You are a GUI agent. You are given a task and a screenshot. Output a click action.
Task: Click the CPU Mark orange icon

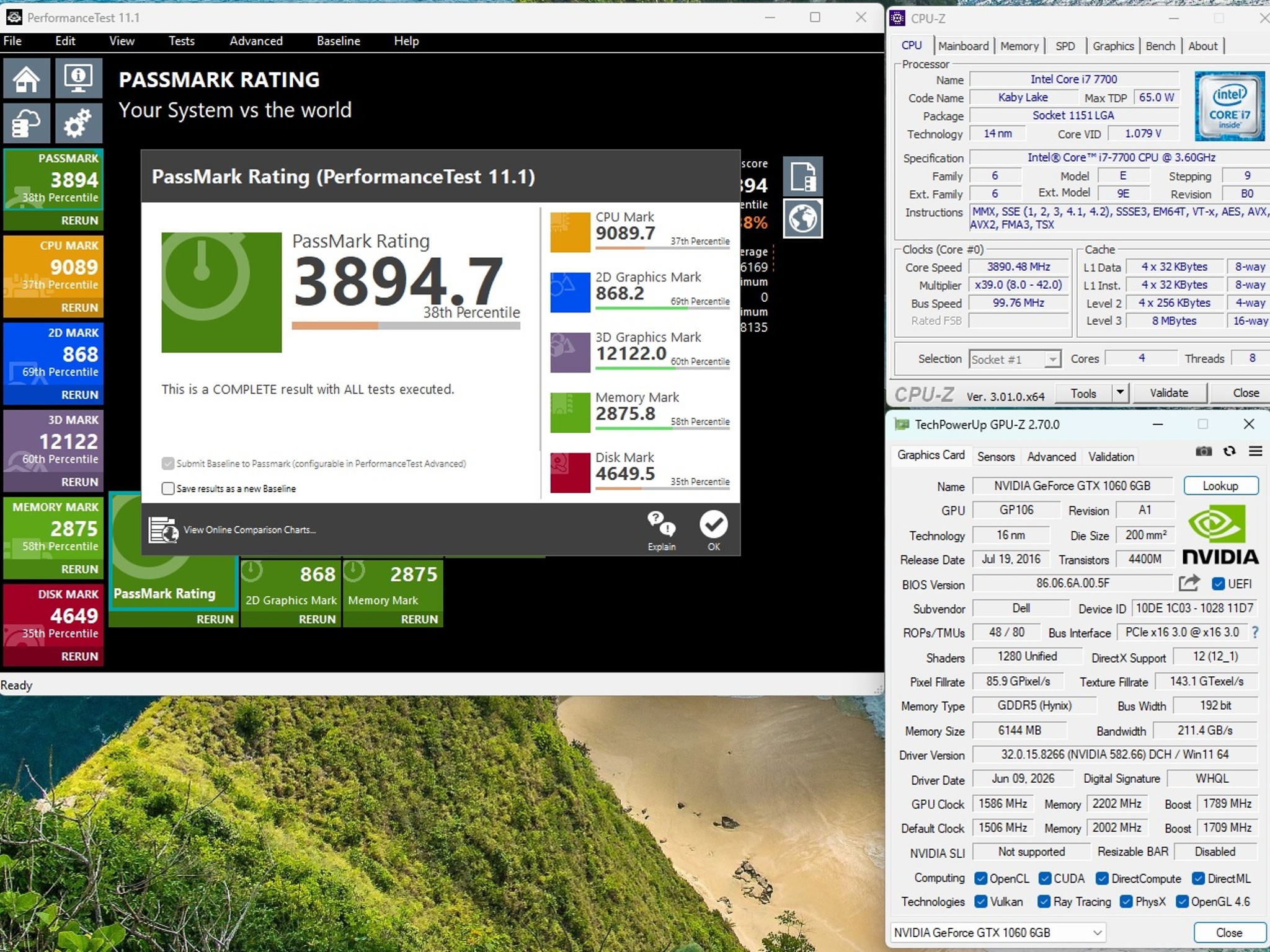570,232
